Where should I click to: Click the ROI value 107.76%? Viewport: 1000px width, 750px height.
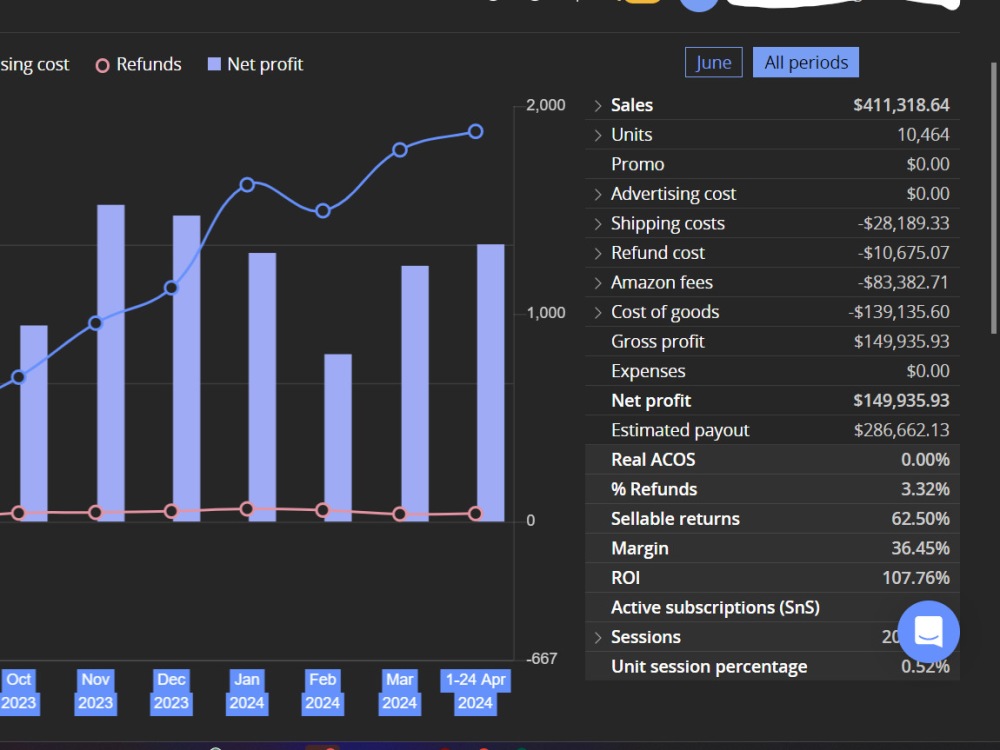tap(916, 578)
